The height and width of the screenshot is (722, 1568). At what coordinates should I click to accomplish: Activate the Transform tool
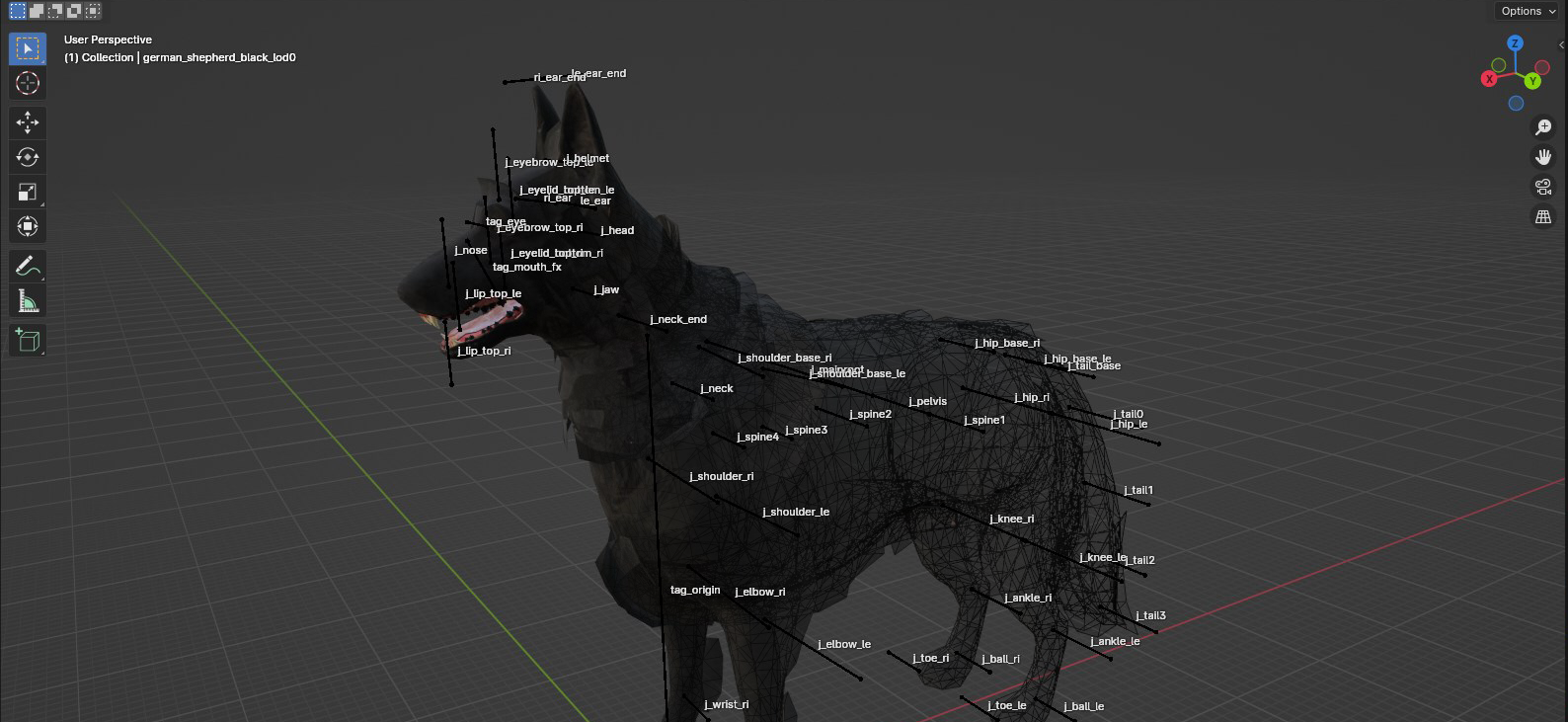click(28, 226)
